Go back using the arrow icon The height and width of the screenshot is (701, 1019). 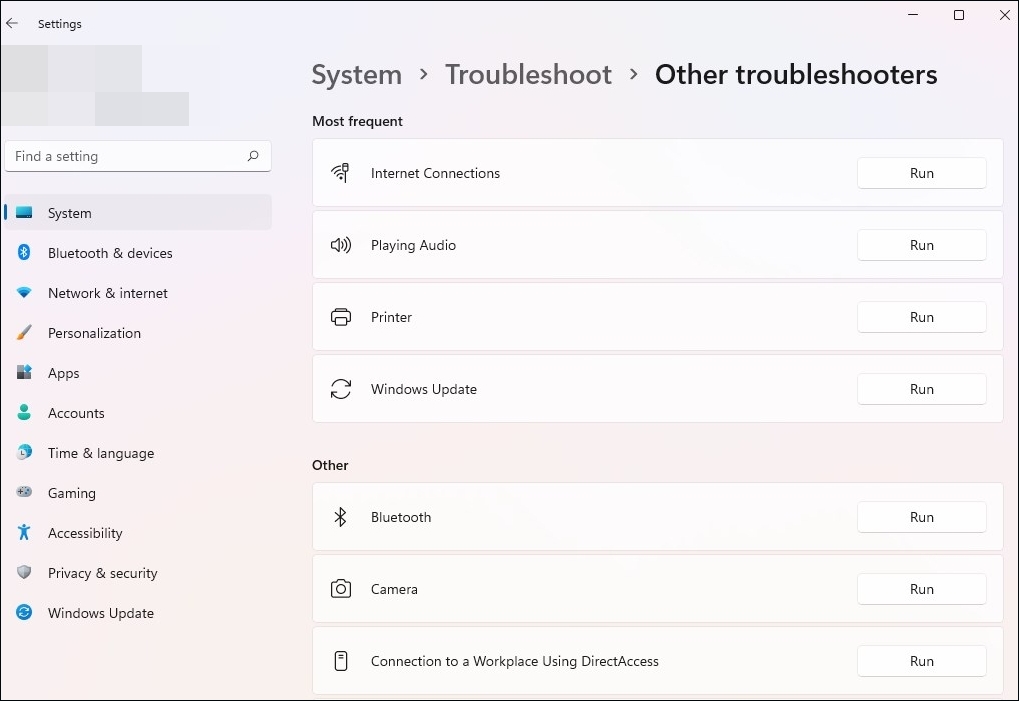12,23
